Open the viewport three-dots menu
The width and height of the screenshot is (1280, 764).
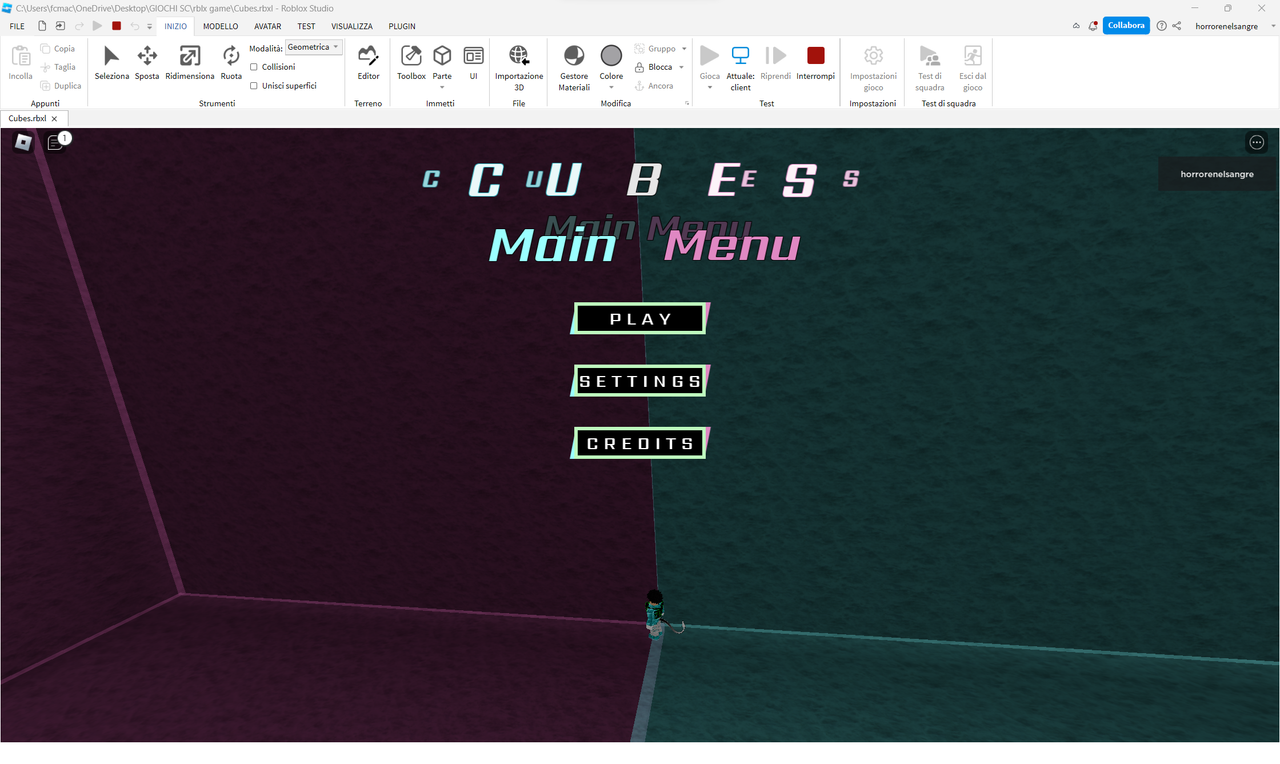[1257, 143]
